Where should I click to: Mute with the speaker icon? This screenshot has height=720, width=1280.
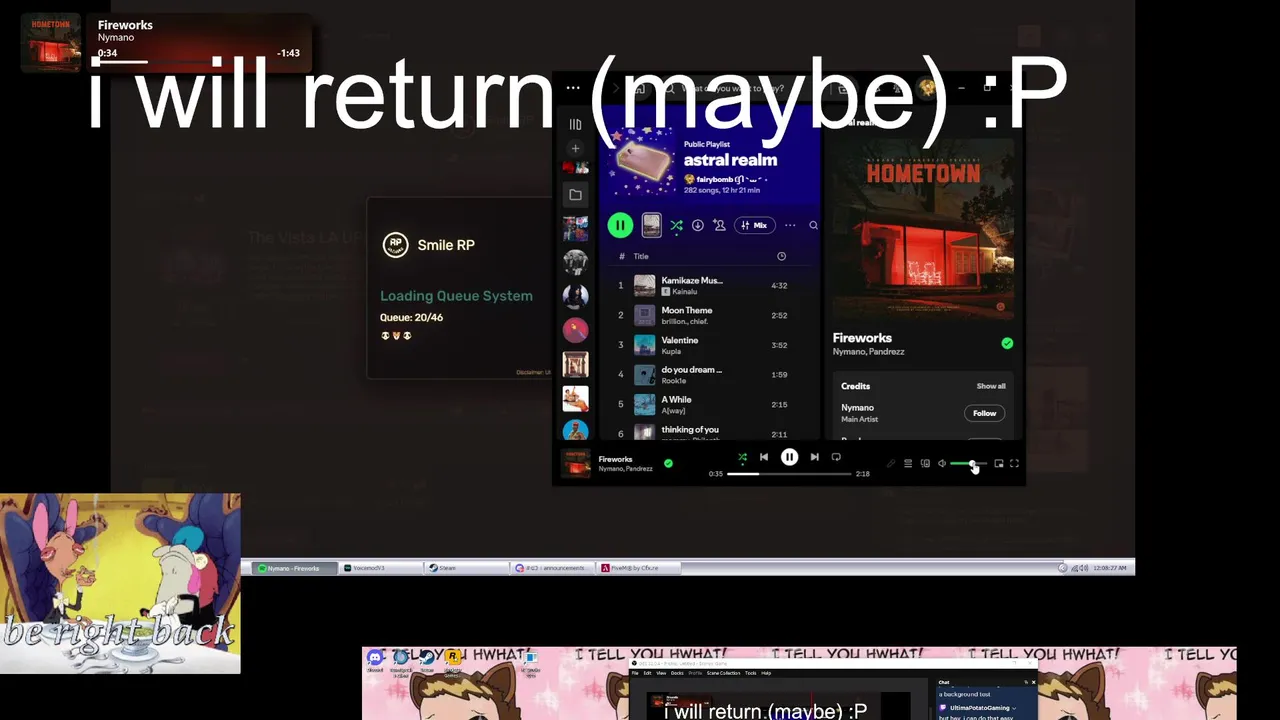pos(942,464)
